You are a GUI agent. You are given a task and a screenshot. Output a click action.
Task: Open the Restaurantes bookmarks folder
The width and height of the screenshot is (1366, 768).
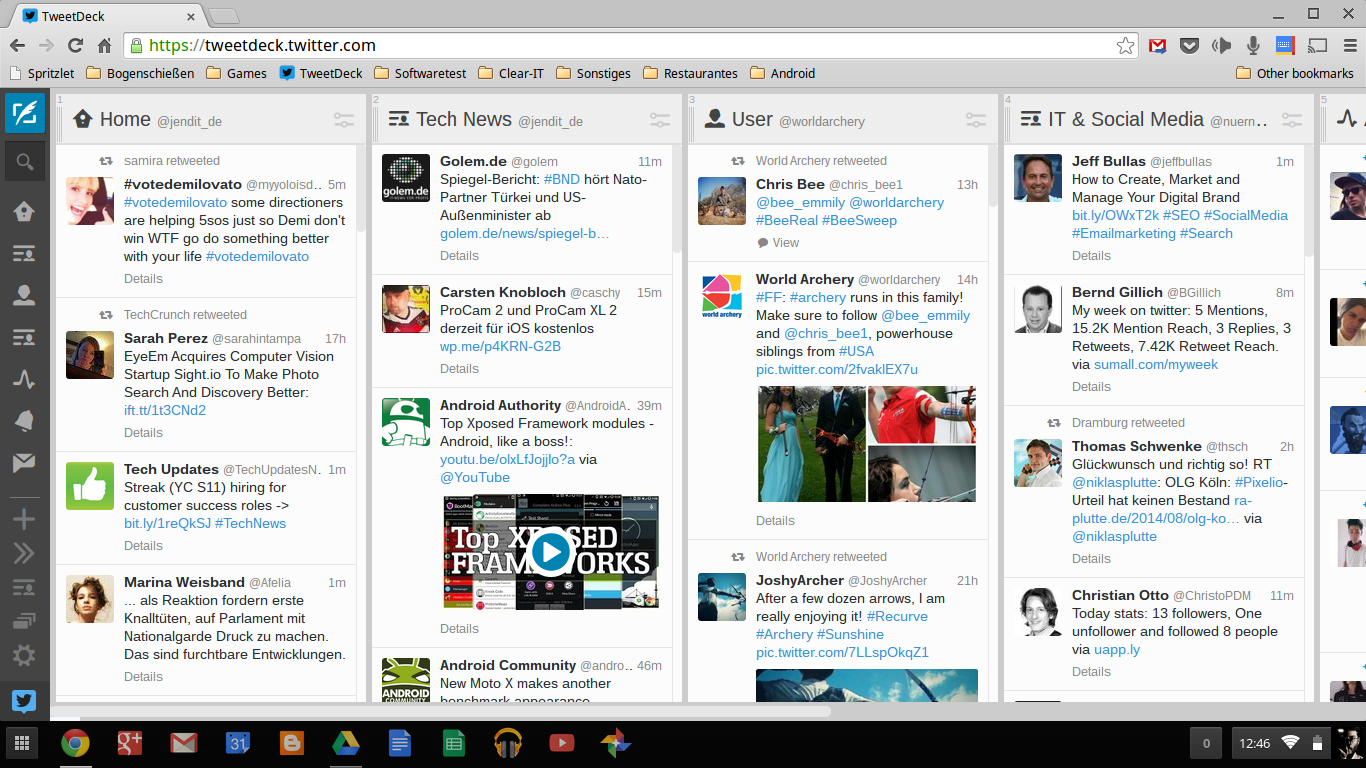pos(691,73)
